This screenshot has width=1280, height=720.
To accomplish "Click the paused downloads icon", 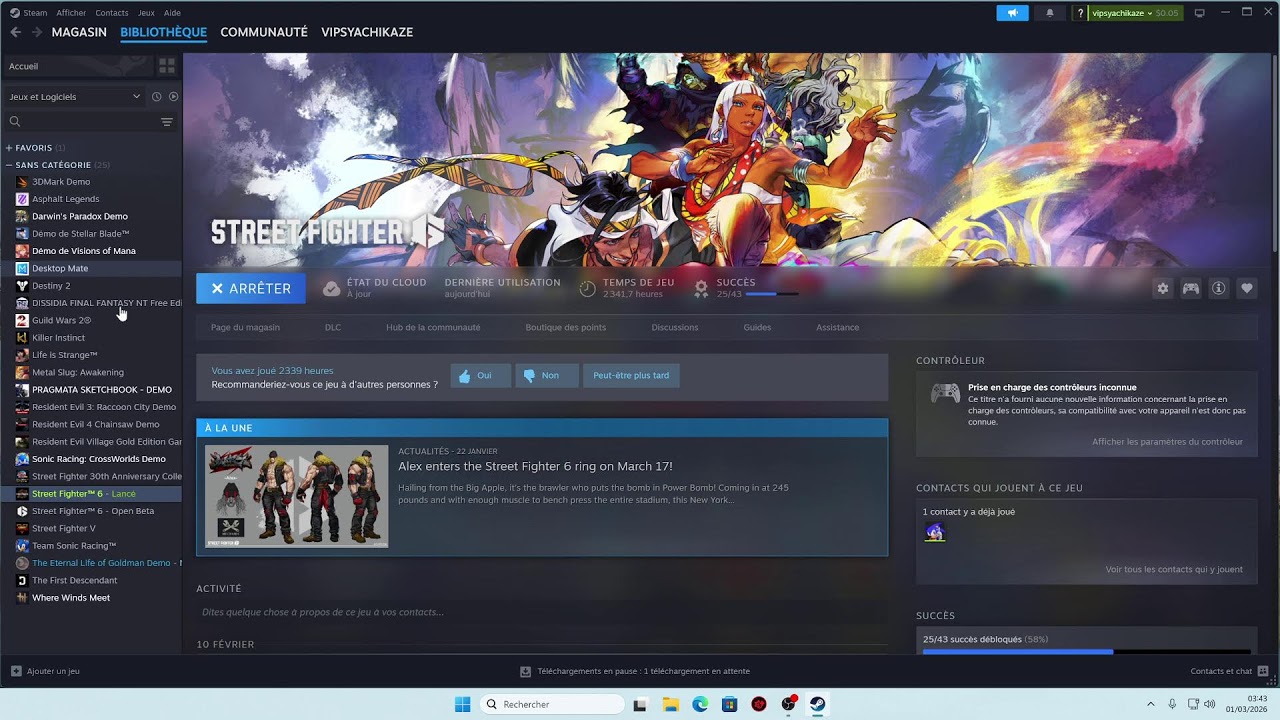I will tap(526, 671).
